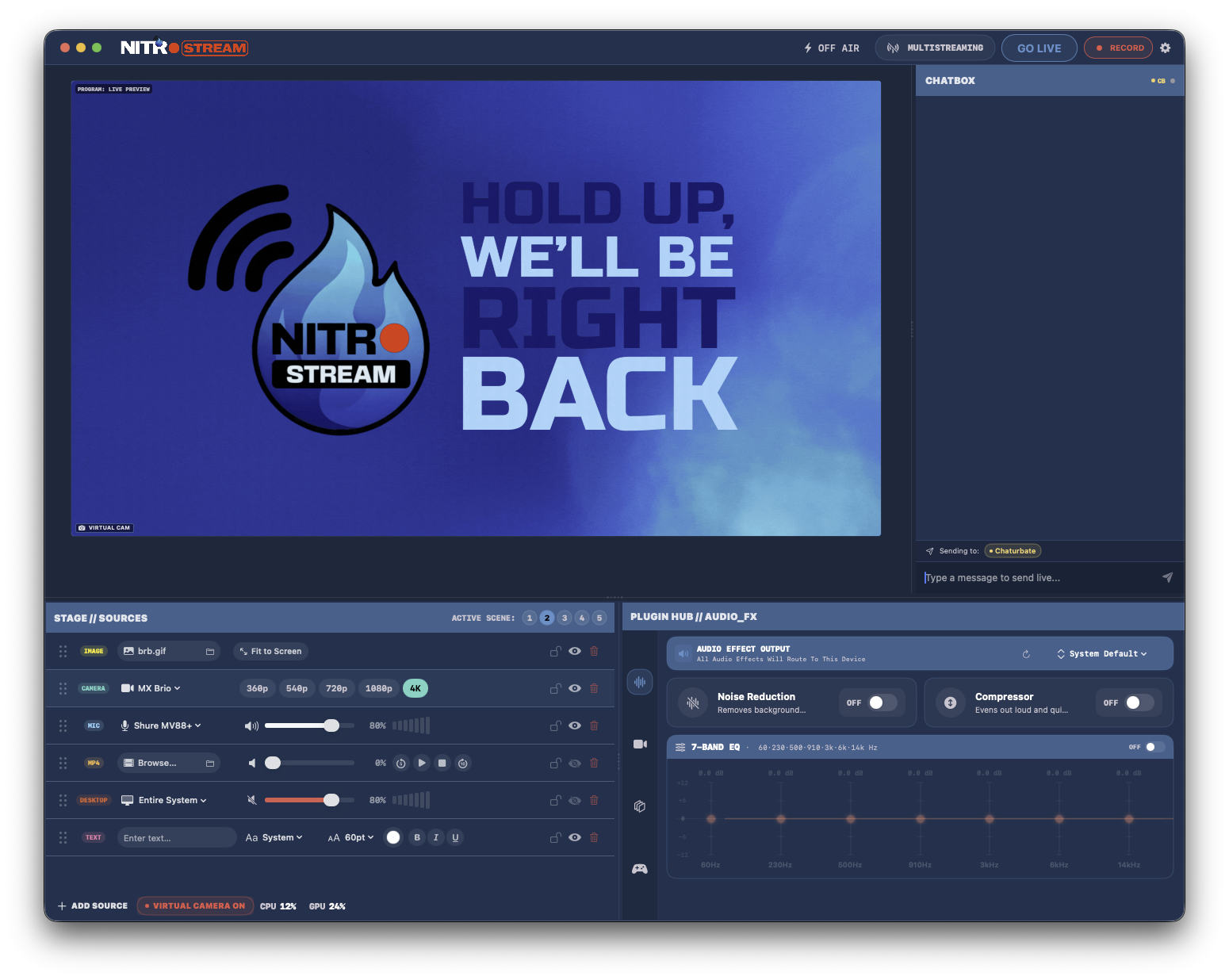This screenshot has height=980, width=1229.
Task: Click the chat message input field
Action: tap(1039, 577)
